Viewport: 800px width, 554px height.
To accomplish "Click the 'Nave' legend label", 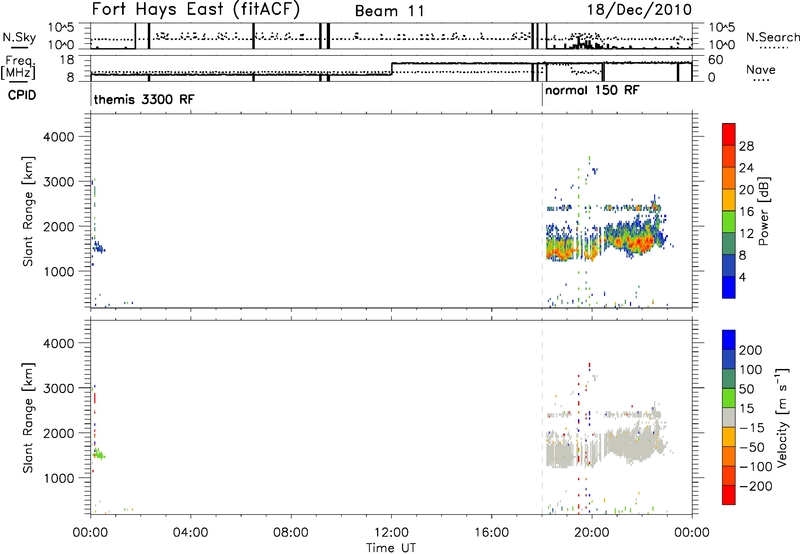I will coord(761,70).
